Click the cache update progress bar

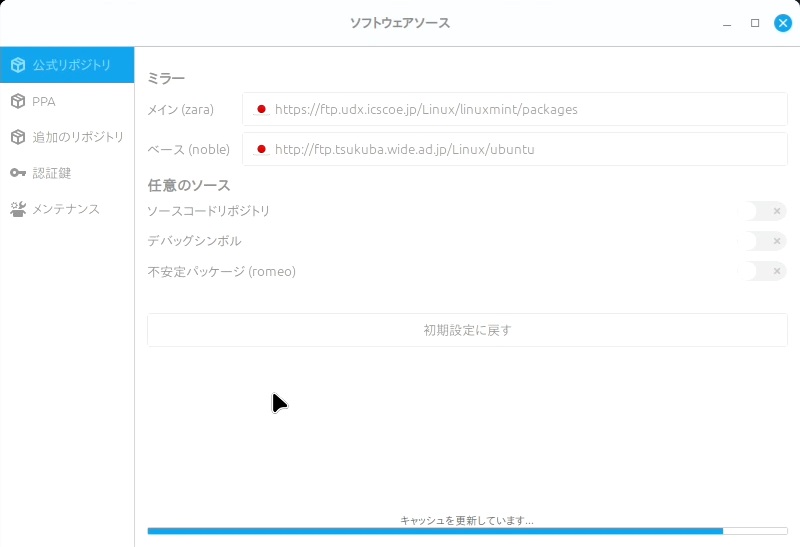466,531
